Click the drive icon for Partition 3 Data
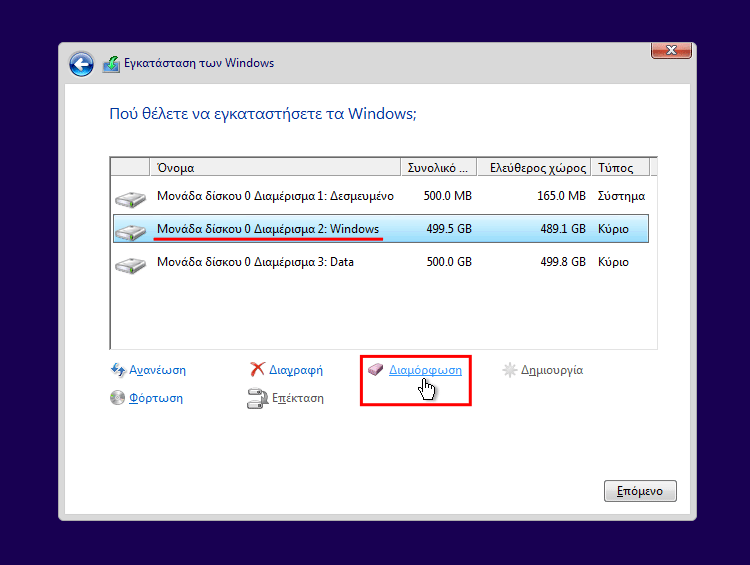 [x=130, y=264]
